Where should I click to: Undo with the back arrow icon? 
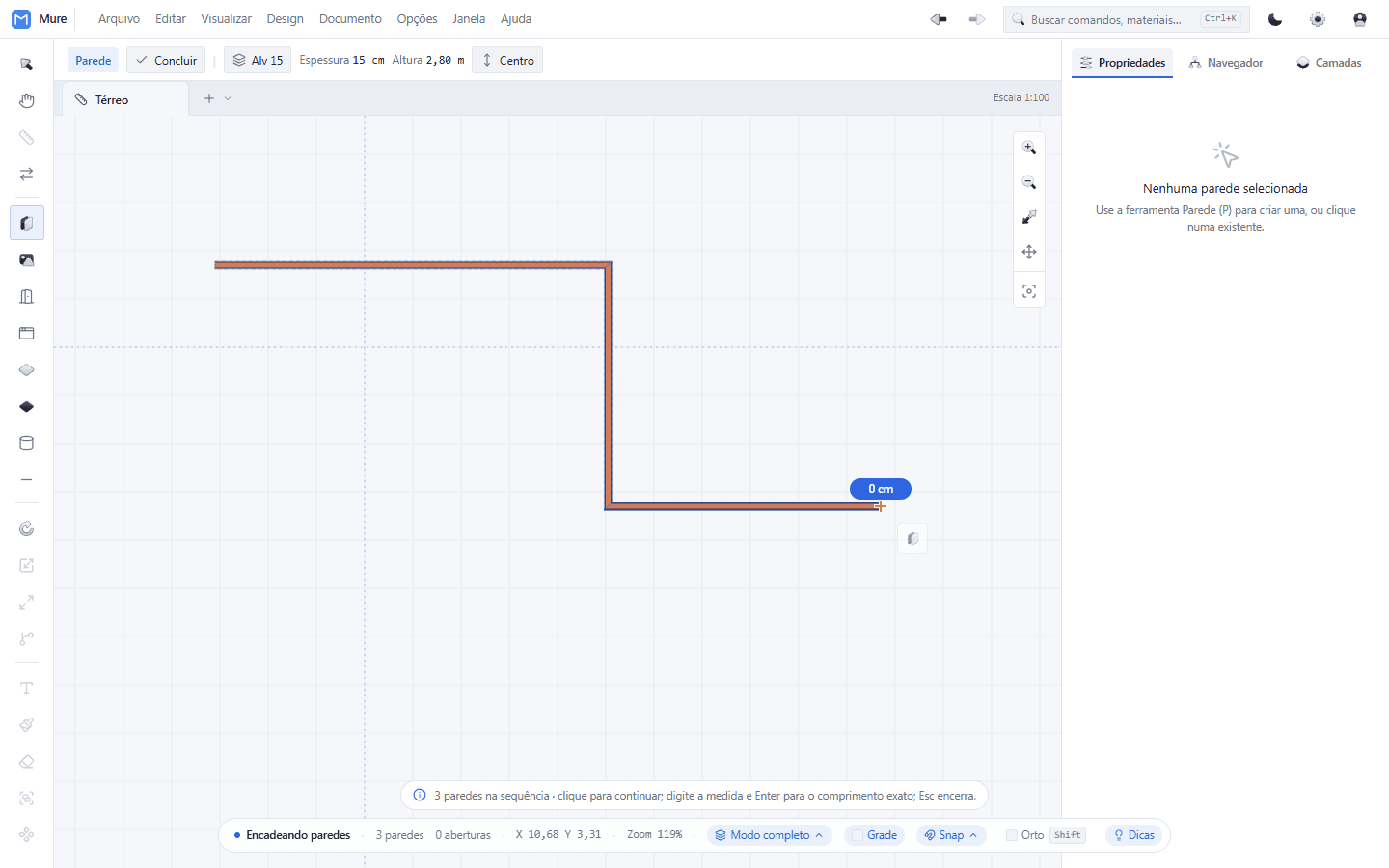pos(939,19)
